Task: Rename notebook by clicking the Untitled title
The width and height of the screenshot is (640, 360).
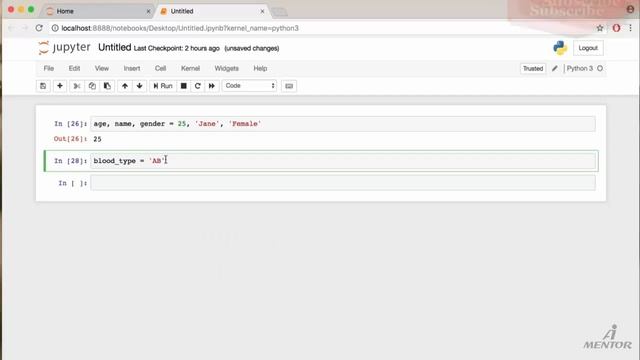Action: tap(115, 47)
